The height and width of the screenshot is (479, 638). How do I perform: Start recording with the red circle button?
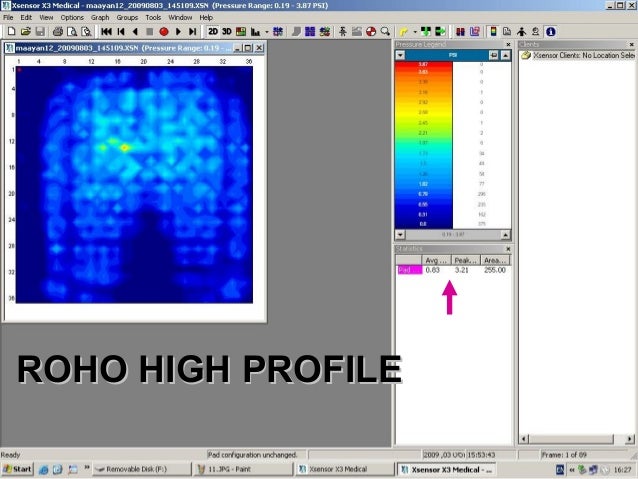[x=164, y=31]
